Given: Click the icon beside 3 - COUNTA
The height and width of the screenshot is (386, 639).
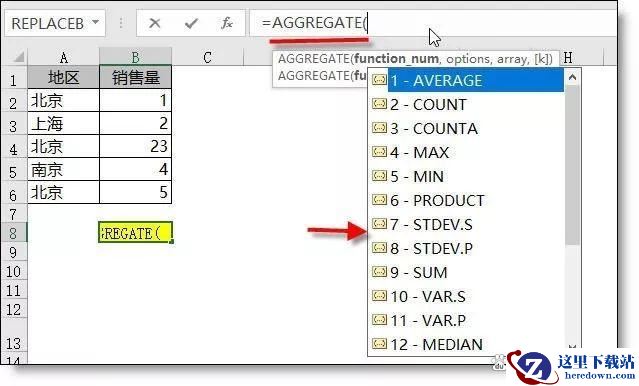Looking at the screenshot, I should pyautogui.click(x=379, y=128).
